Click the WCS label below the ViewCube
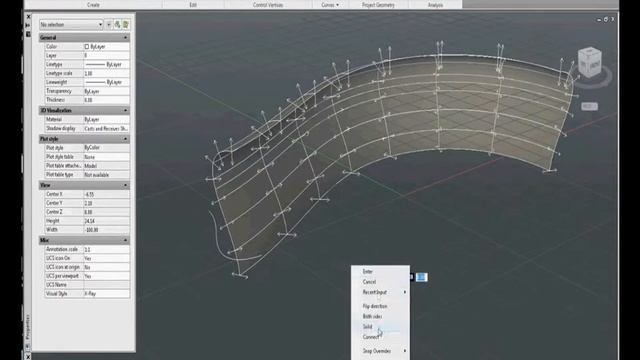This screenshot has width=640, height=360. 589,107
